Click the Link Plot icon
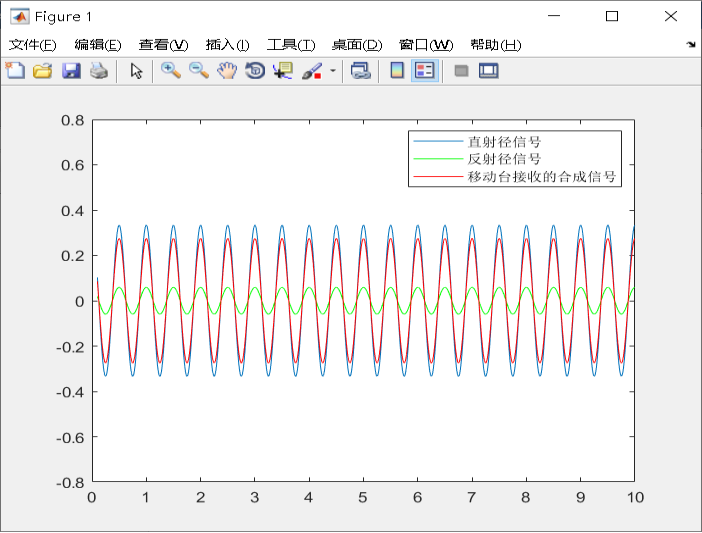702x533 pixels. pyautogui.click(x=360, y=71)
